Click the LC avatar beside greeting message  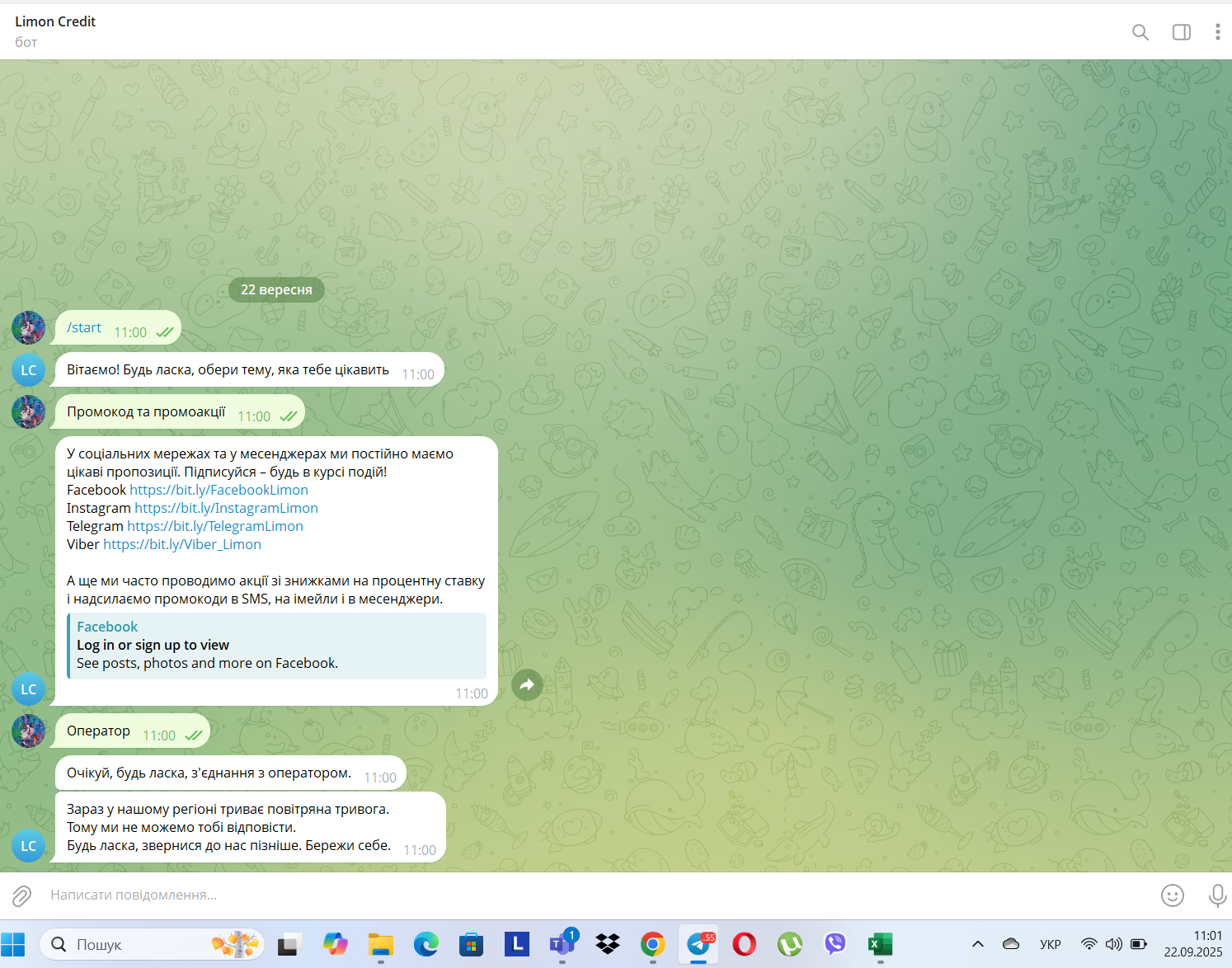pyautogui.click(x=28, y=370)
